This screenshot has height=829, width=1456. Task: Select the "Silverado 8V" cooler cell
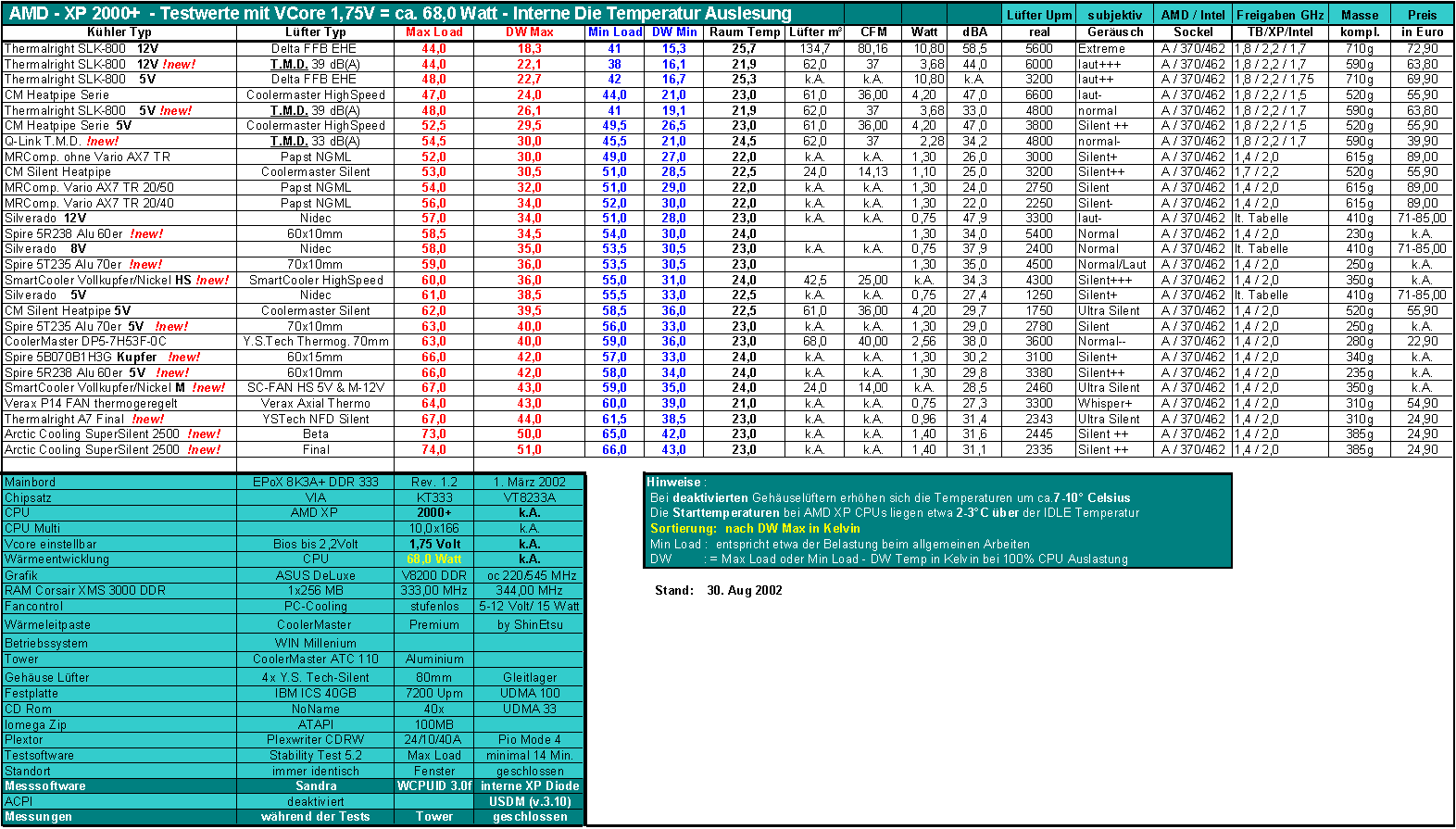[45, 248]
